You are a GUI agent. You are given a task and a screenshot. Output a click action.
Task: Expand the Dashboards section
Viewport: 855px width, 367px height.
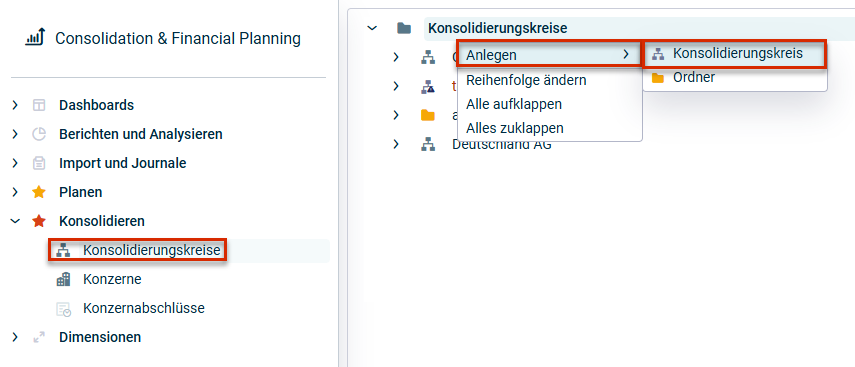click(x=15, y=105)
